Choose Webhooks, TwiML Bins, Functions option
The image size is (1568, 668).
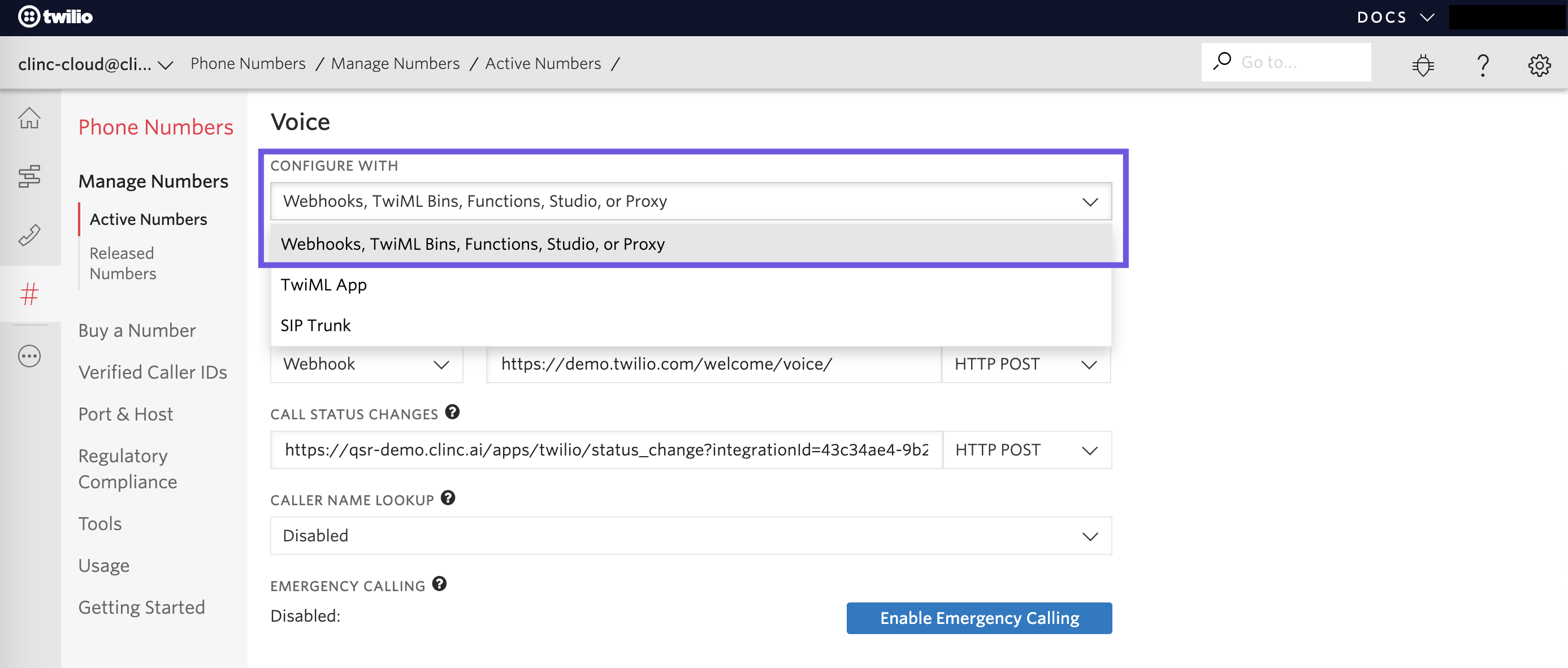point(691,244)
